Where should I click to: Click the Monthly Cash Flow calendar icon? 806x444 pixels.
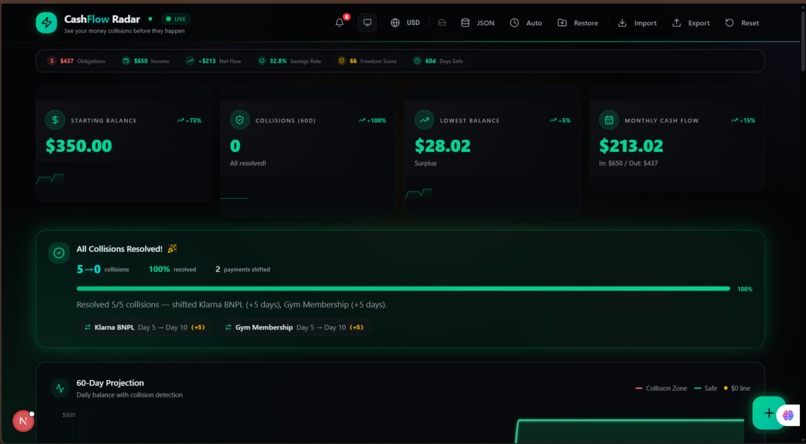(609, 120)
